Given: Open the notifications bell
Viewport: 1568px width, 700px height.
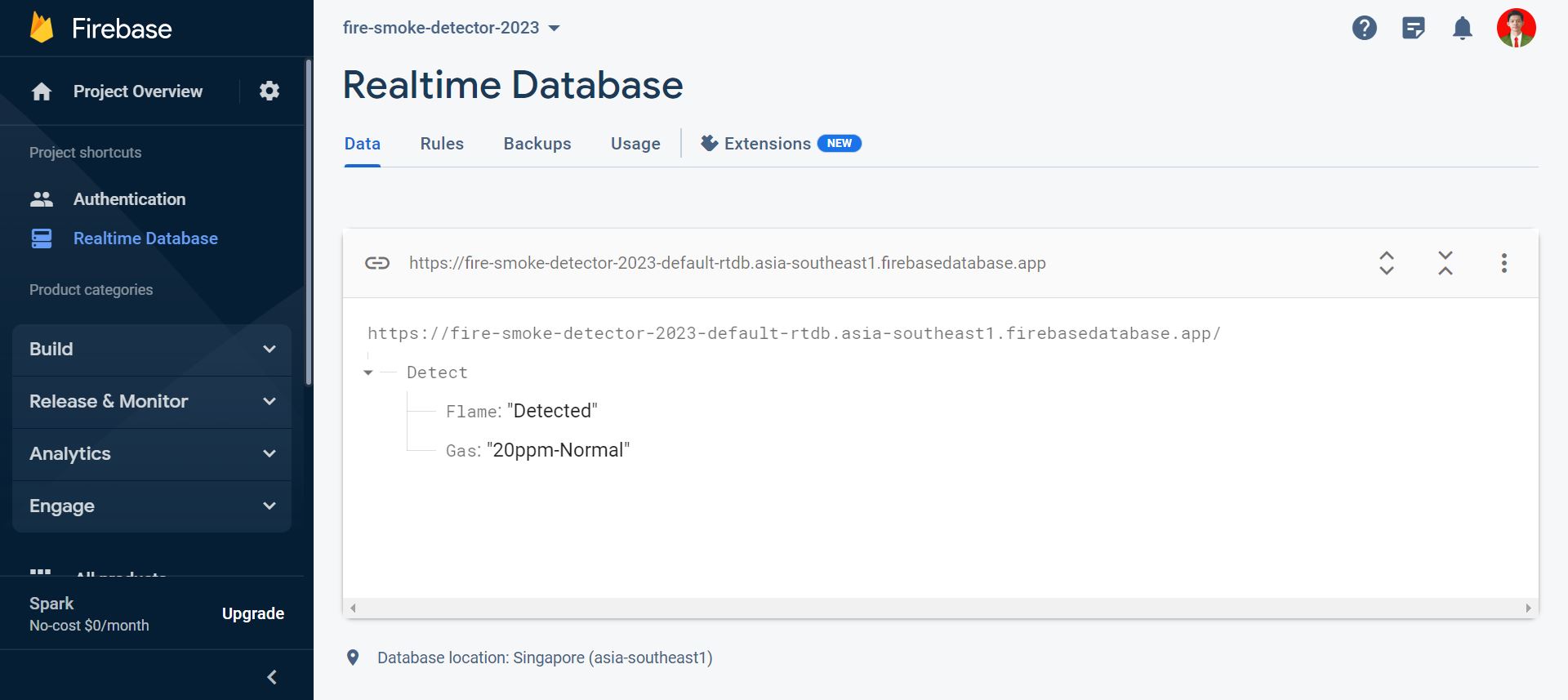Looking at the screenshot, I should click(x=1463, y=28).
